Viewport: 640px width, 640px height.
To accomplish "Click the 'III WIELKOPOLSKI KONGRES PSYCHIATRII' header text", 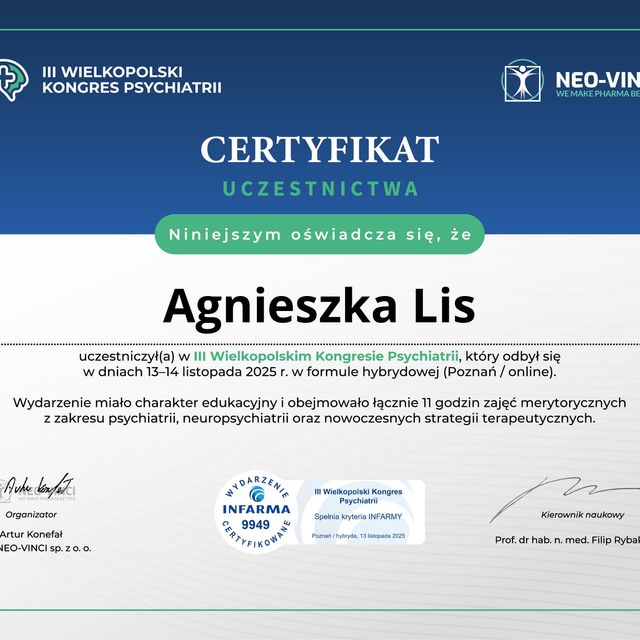I will click(132, 80).
